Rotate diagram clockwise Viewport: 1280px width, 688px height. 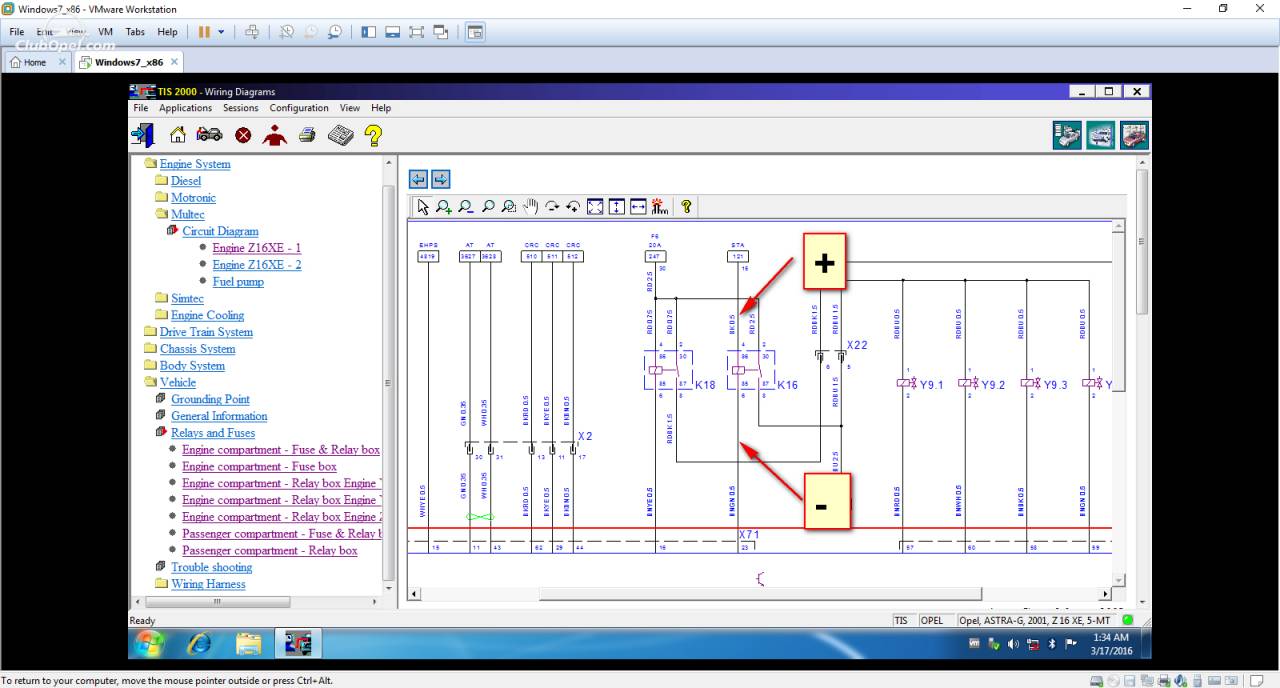click(x=552, y=207)
